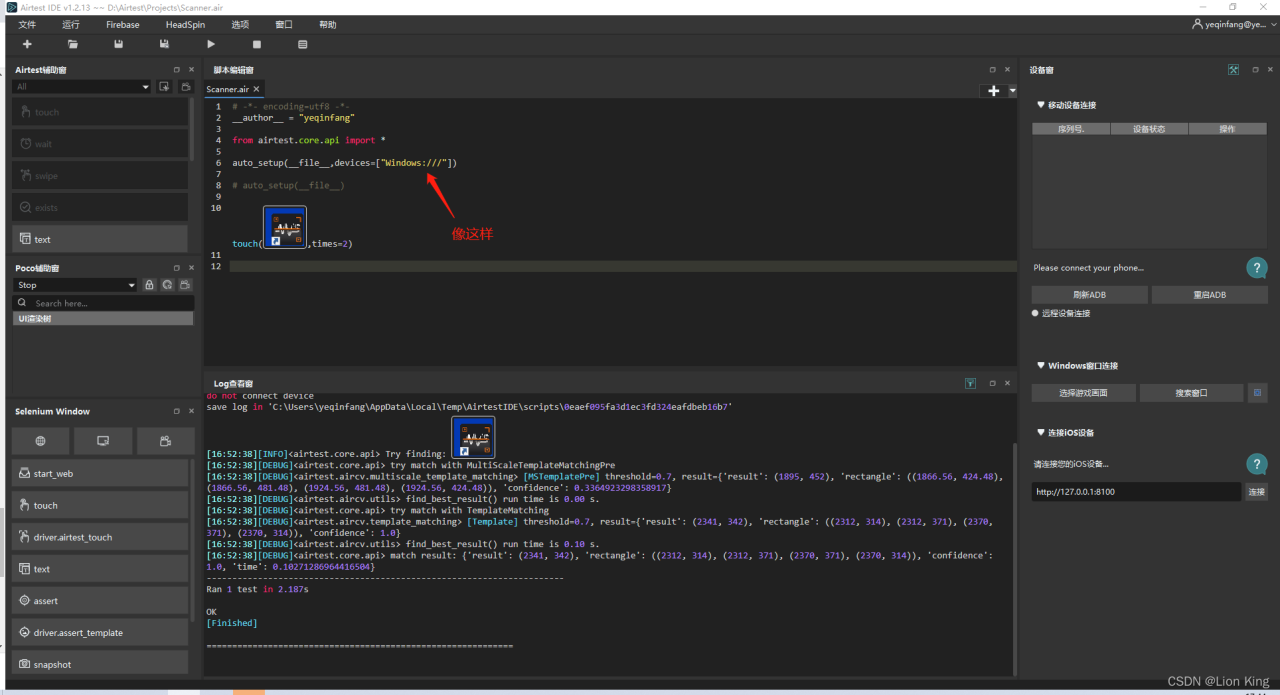
Task: Click the touch template image in editor
Action: 285,227
